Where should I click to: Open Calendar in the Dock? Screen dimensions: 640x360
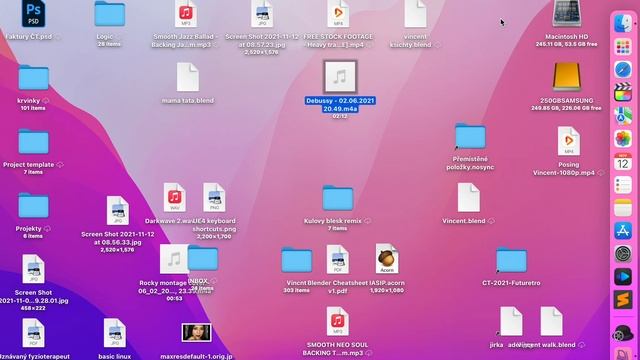pos(622,162)
